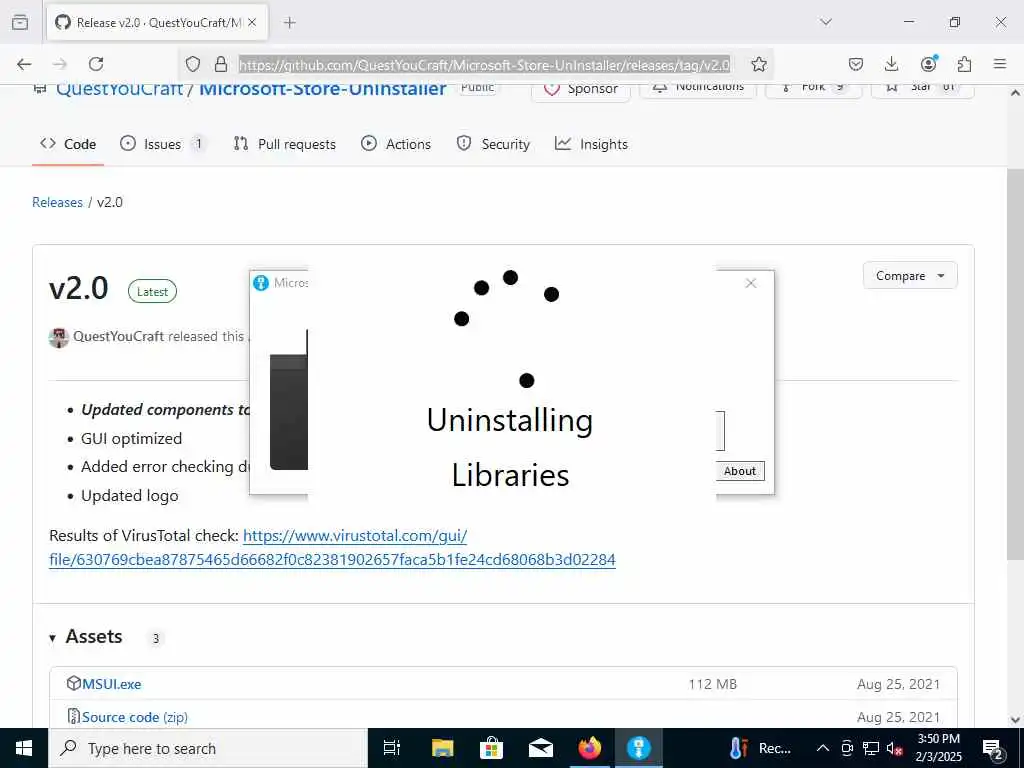Viewport: 1024px width, 768px height.
Task: Close the uninstaller dialog window
Action: [751, 283]
